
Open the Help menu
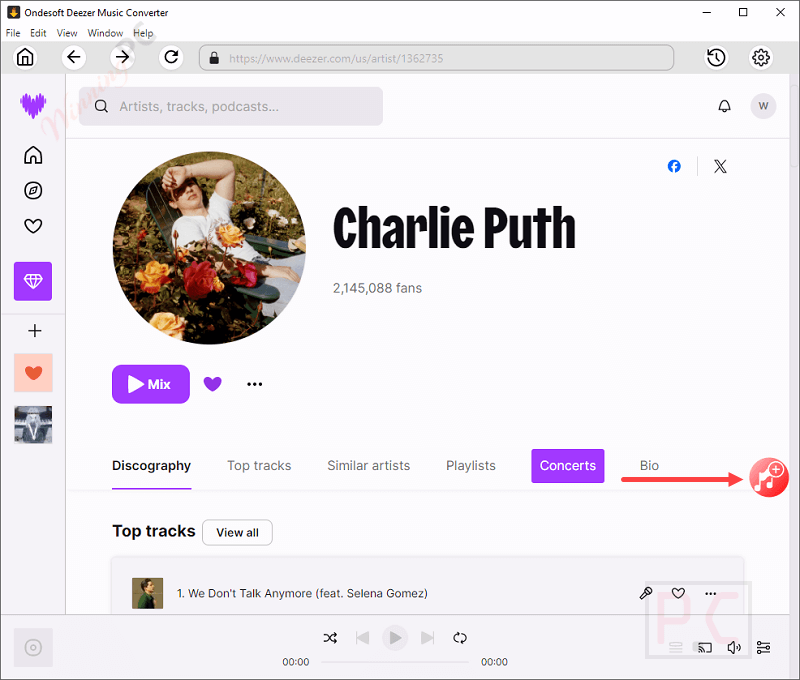point(143,33)
